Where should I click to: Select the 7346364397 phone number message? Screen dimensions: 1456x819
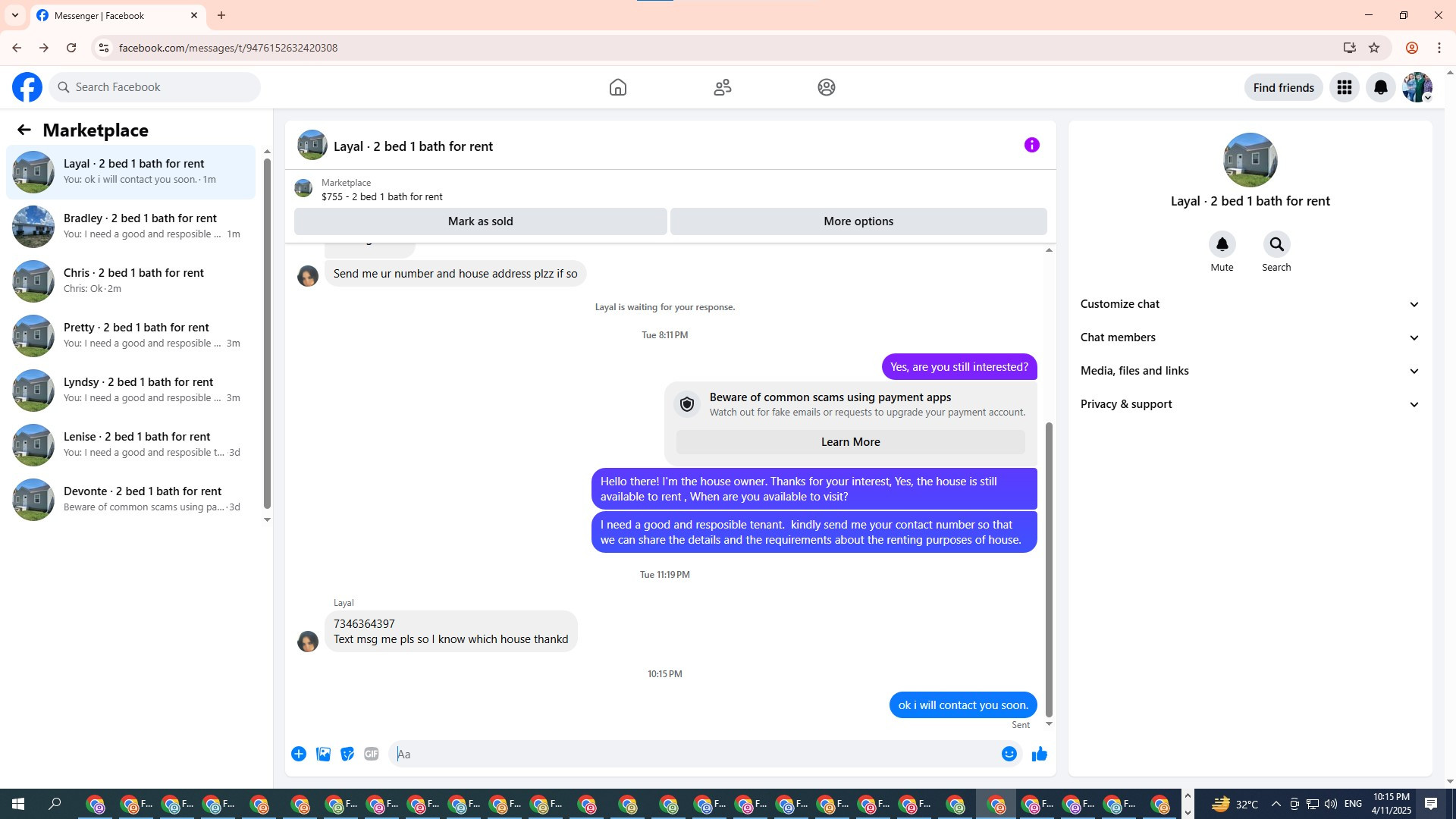(451, 632)
